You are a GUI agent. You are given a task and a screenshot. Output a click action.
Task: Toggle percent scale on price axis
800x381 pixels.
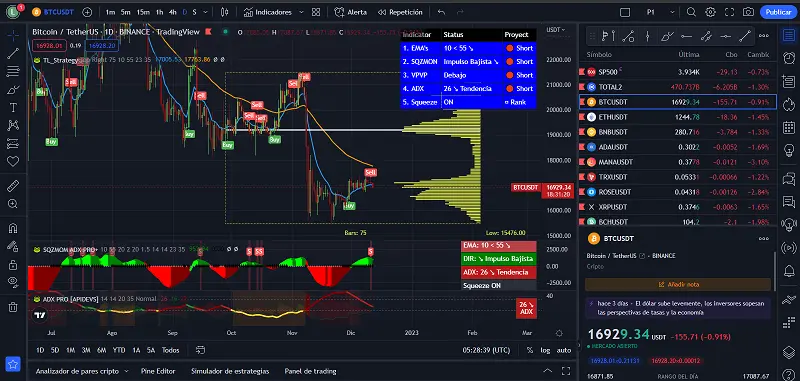(x=530, y=350)
